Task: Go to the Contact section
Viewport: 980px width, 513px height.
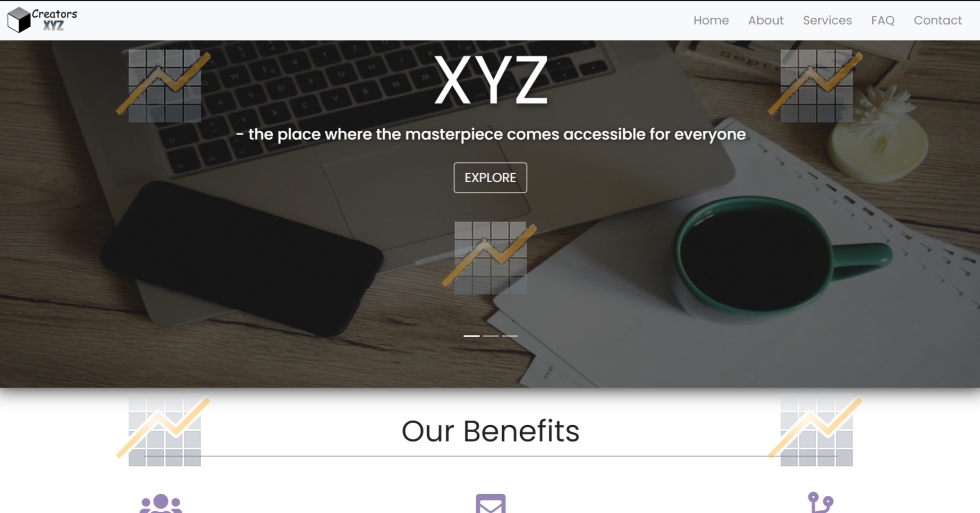Action: click(x=938, y=21)
